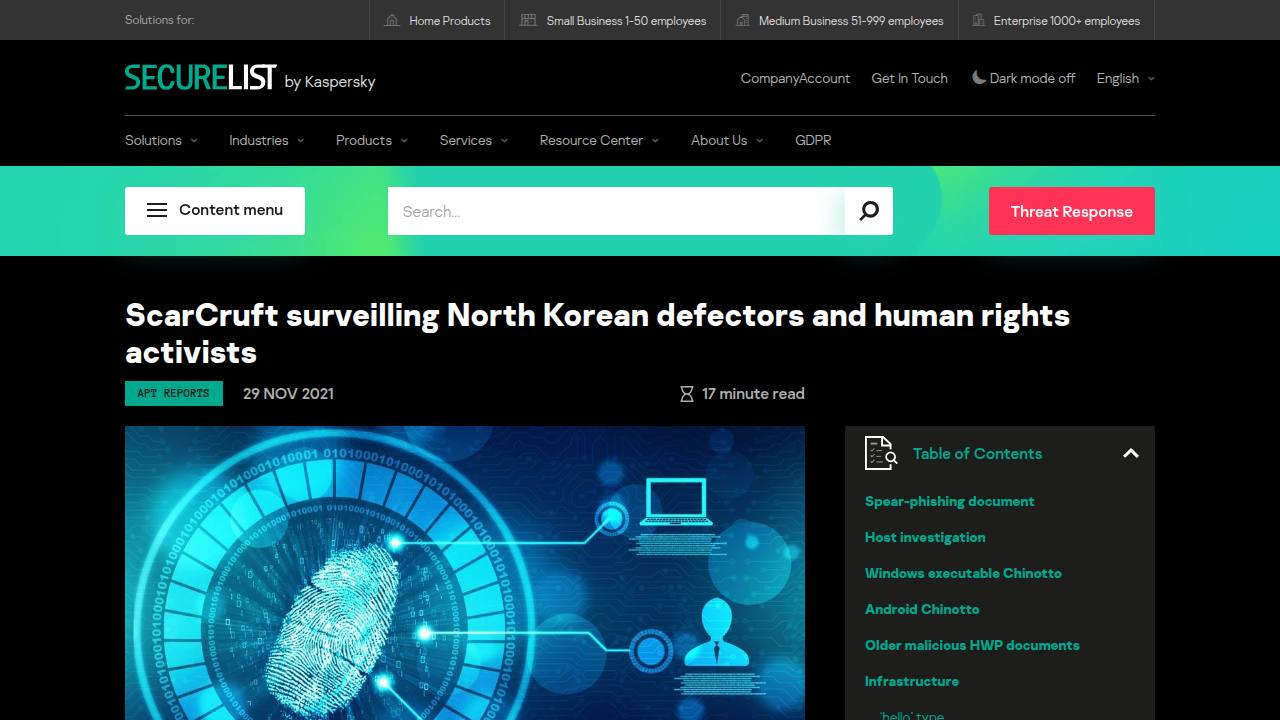
Task: Open Medium Business 51-999 employees link
Action: pyautogui.click(x=839, y=20)
